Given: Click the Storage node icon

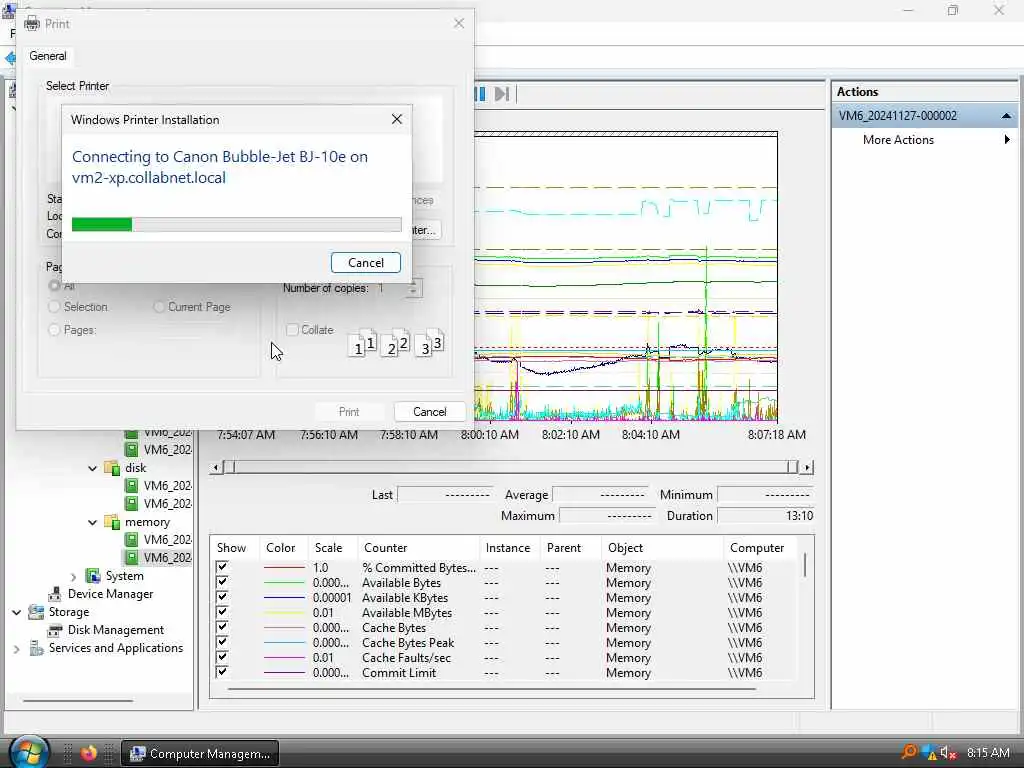Looking at the screenshot, I should point(36,612).
